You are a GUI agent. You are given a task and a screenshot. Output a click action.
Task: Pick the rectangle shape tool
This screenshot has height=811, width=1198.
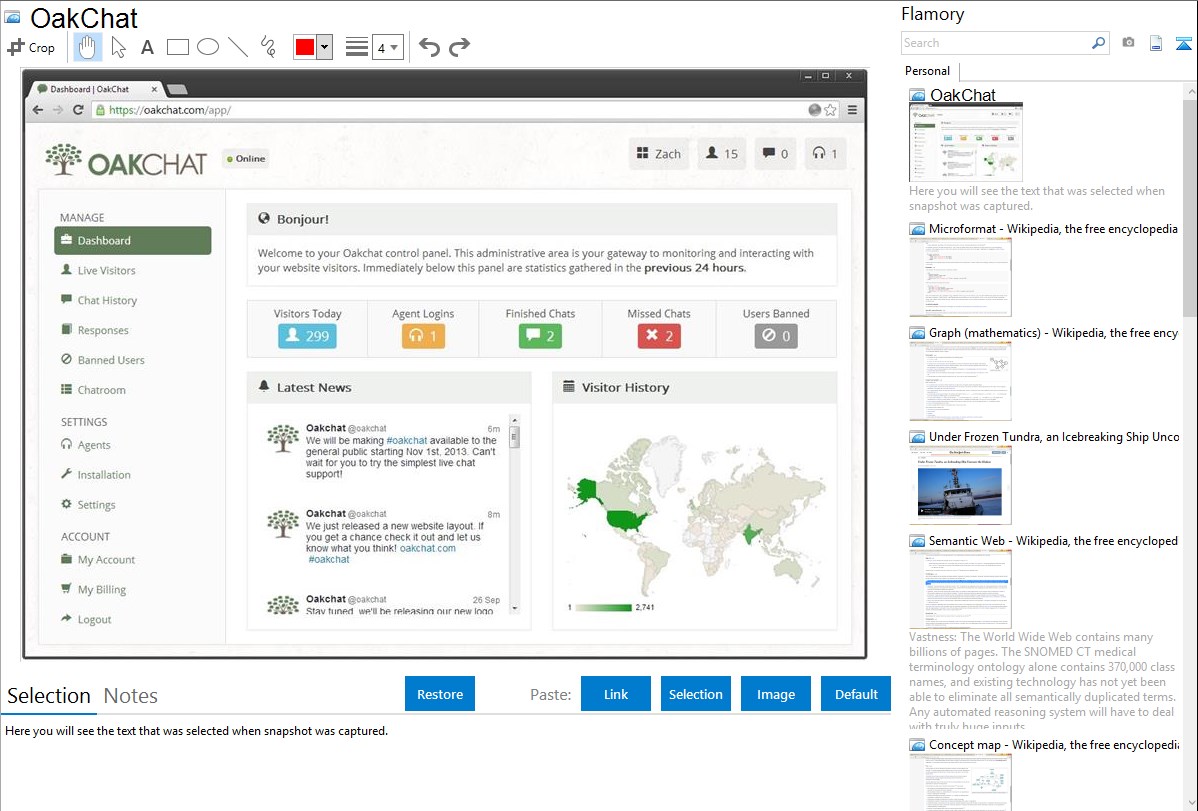click(x=177, y=47)
